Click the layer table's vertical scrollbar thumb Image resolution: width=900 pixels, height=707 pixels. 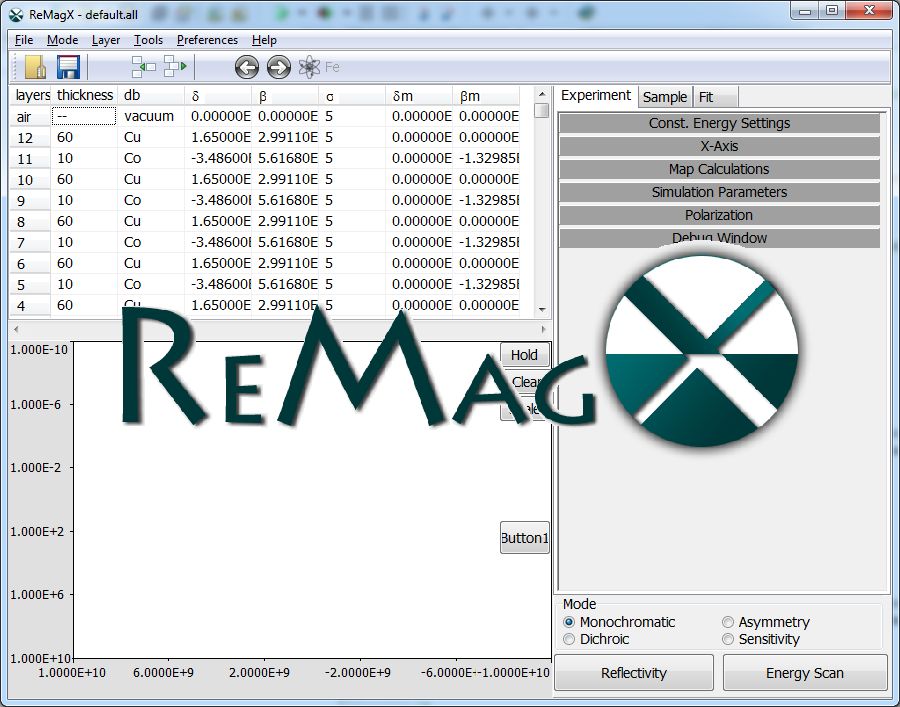542,110
